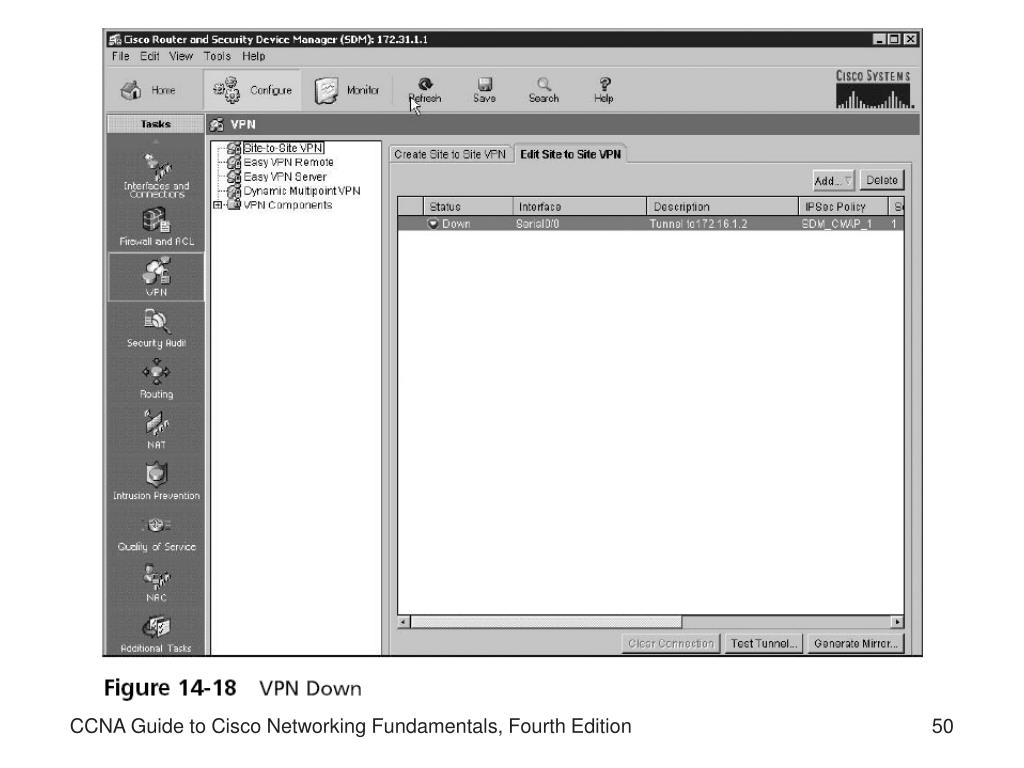The width and height of the screenshot is (1024, 768).
Task: Select Dynamic Multipoint VPN in tree
Action: (x=302, y=191)
